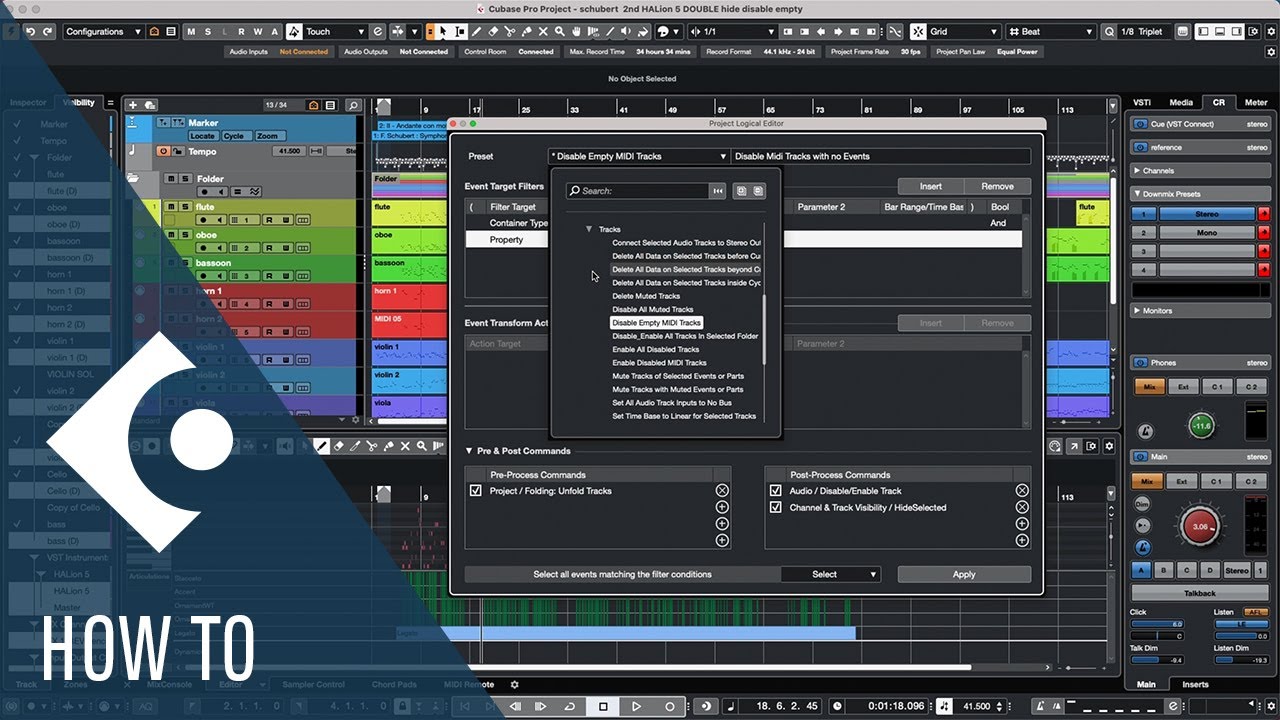The width and height of the screenshot is (1280, 720).
Task: Expand the Monitors section in Control Room
Action: click(x=1137, y=311)
